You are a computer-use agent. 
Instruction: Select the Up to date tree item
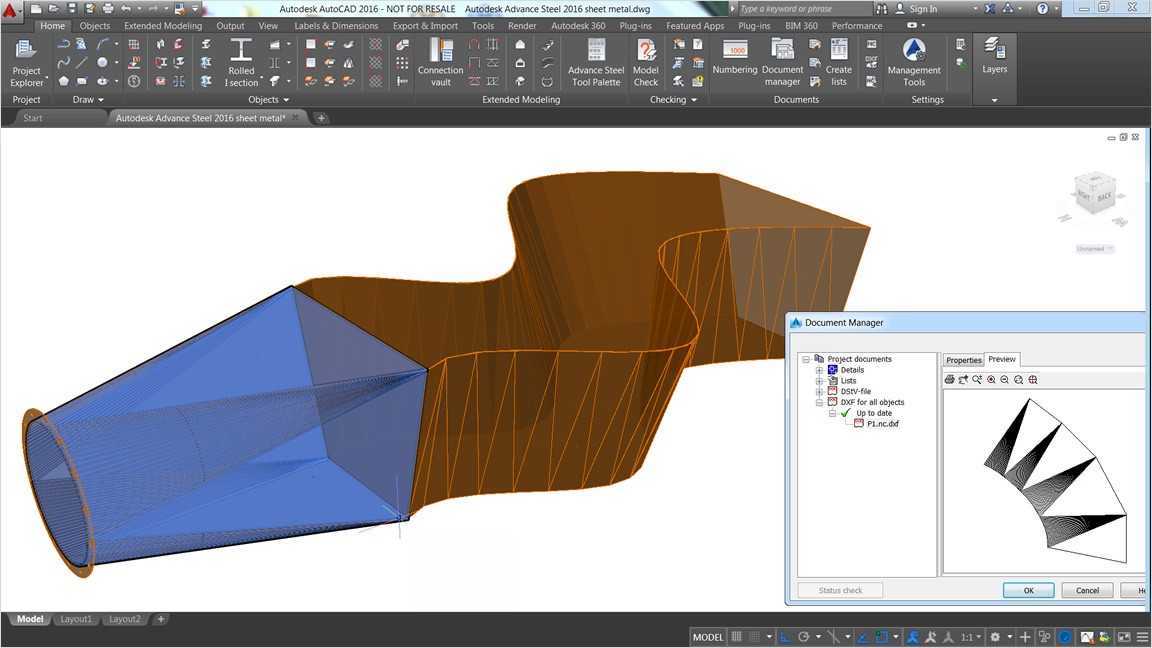point(874,413)
